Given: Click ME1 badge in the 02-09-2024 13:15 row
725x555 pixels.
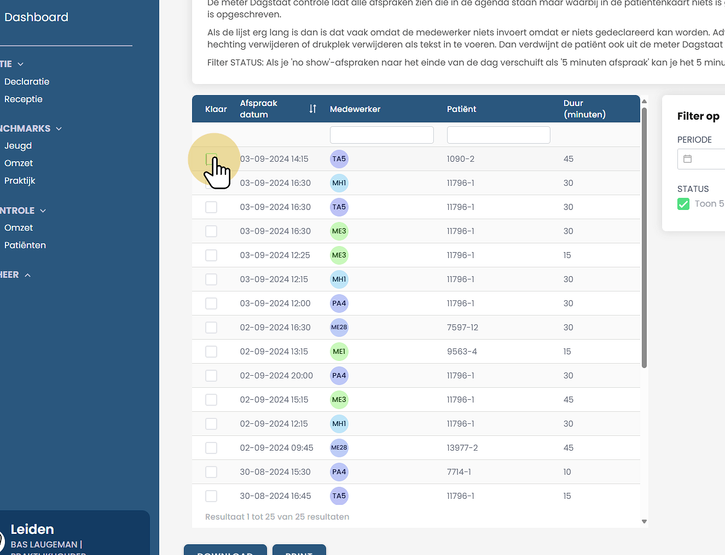Looking at the screenshot, I should coord(339,351).
